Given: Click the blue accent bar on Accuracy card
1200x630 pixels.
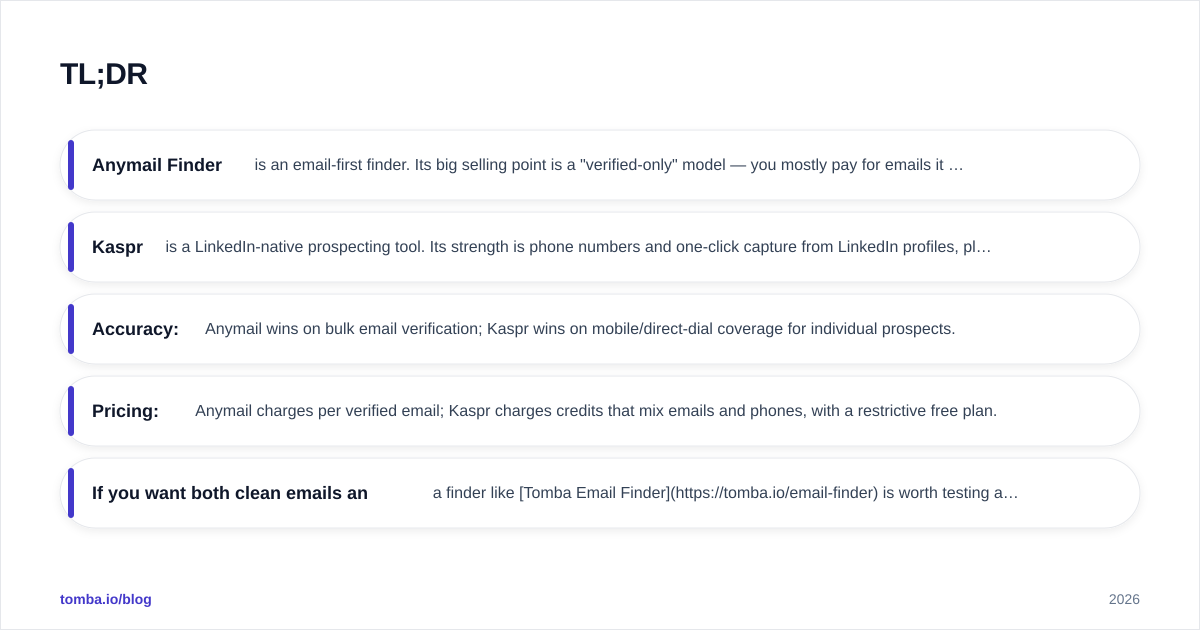Looking at the screenshot, I should click(71, 329).
